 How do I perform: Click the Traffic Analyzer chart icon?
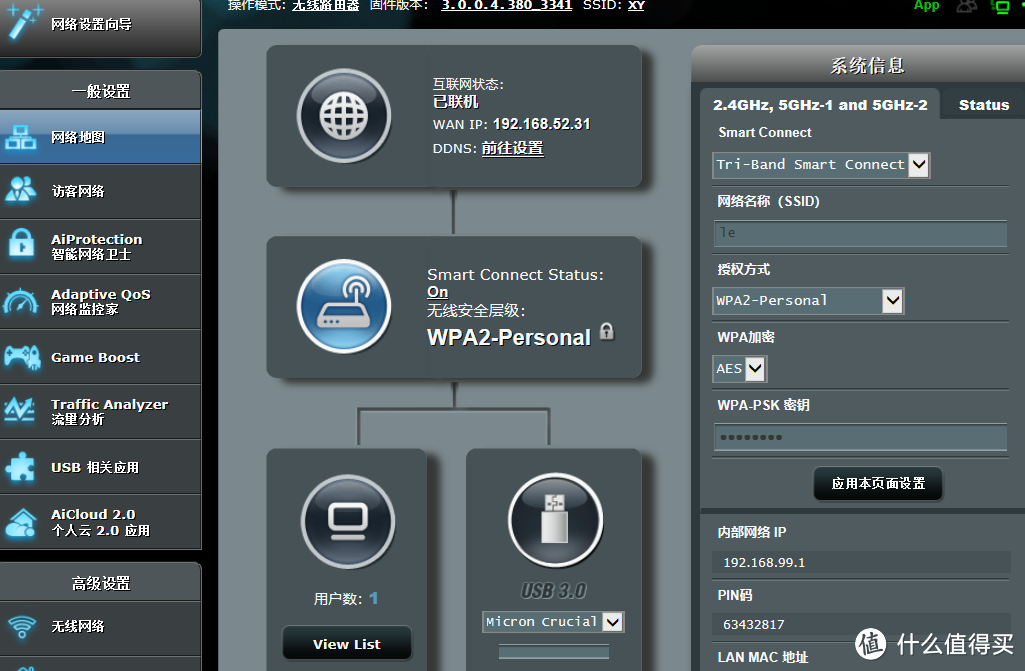coord(20,411)
